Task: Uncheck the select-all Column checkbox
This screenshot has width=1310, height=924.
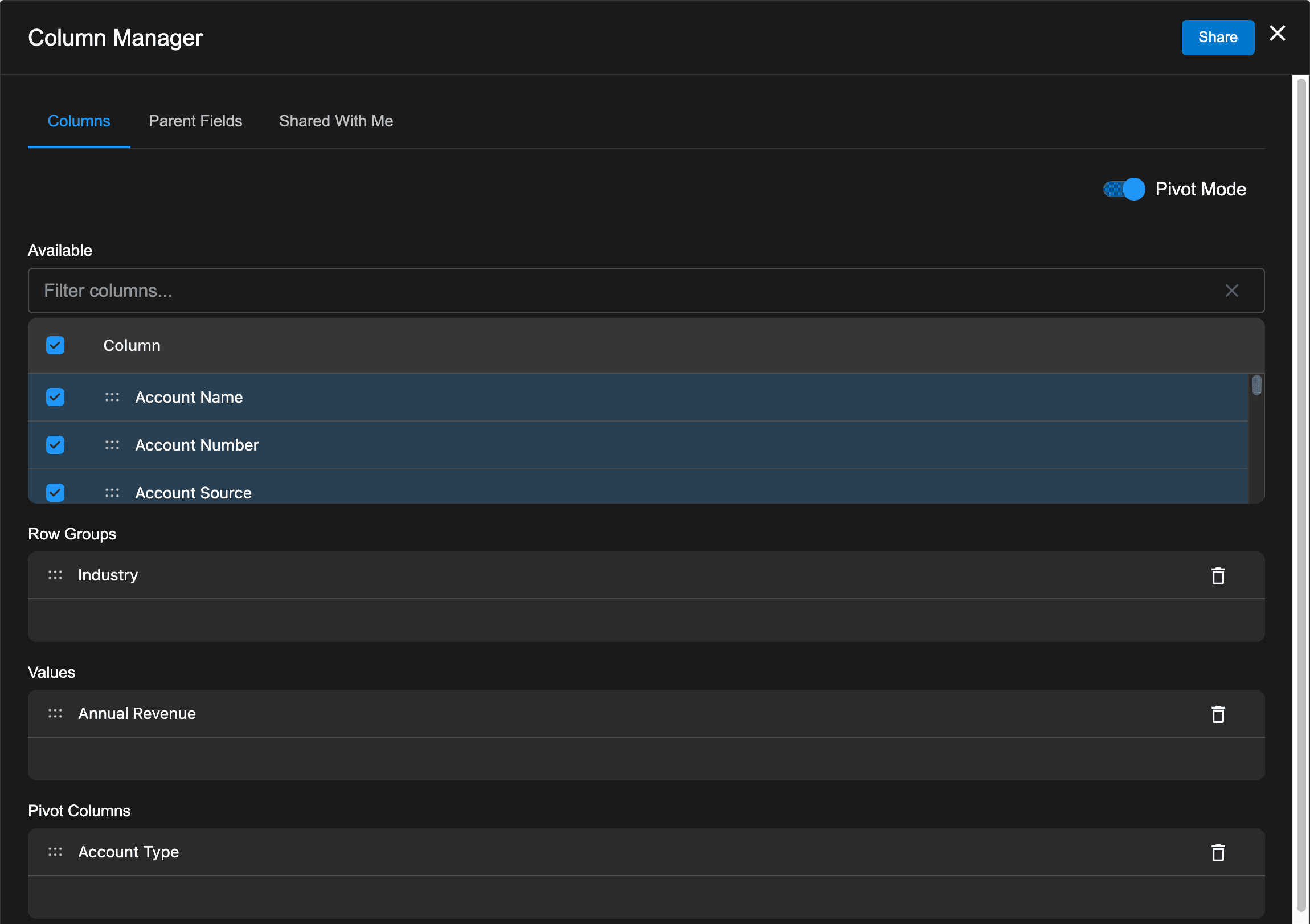Action: [55, 345]
